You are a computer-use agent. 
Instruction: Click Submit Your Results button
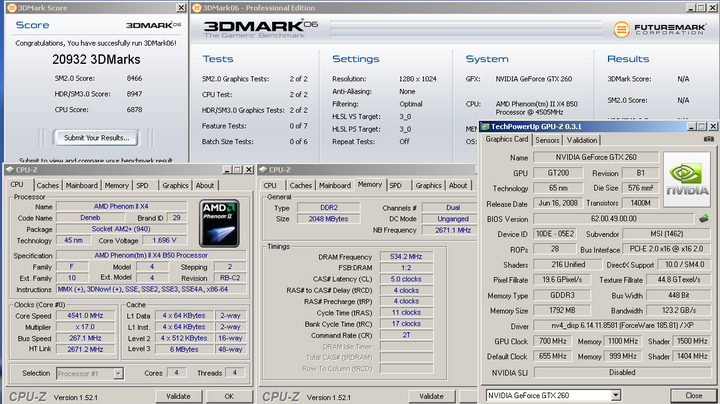96,138
